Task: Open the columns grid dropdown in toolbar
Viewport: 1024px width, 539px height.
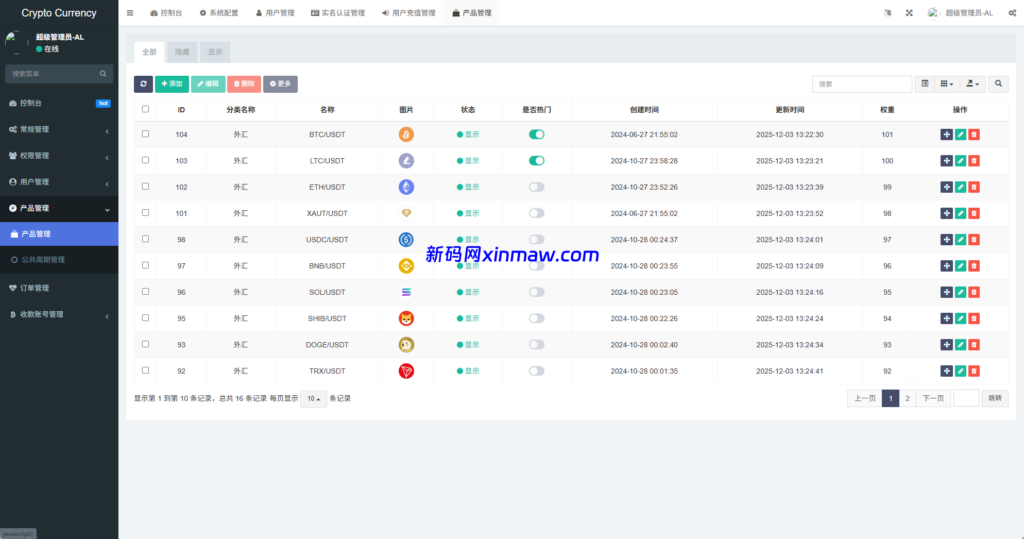Action: pos(946,84)
